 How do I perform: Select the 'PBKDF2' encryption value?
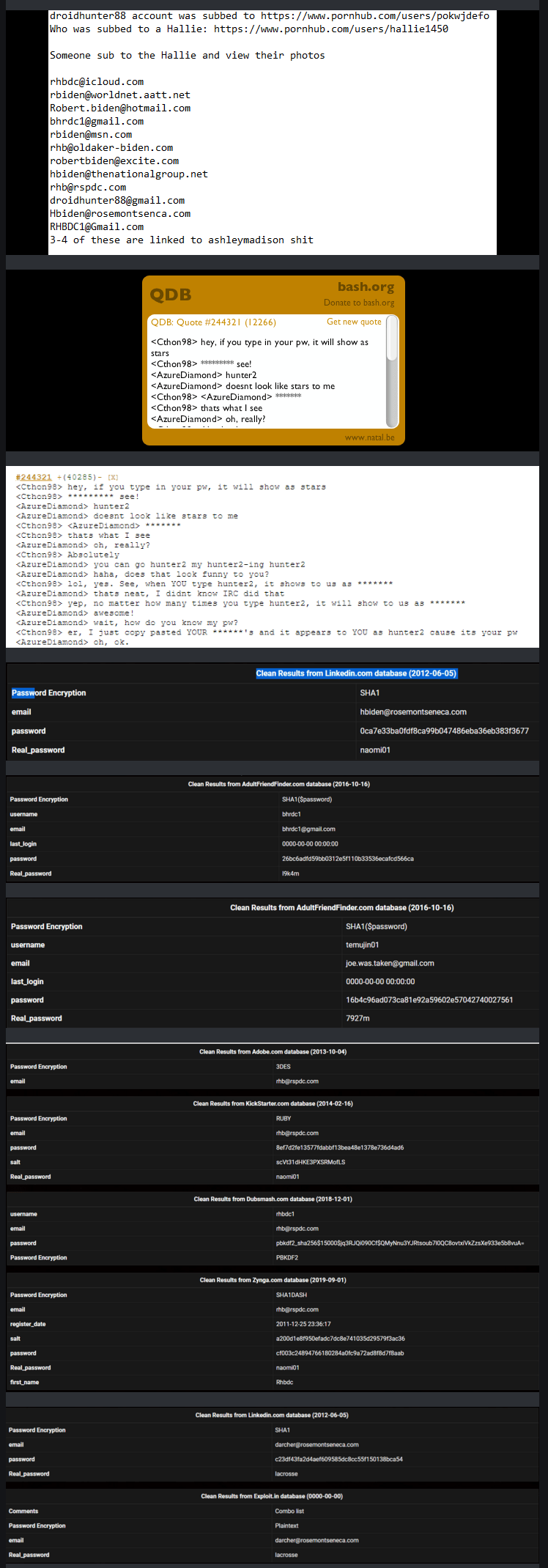click(x=286, y=1257)
